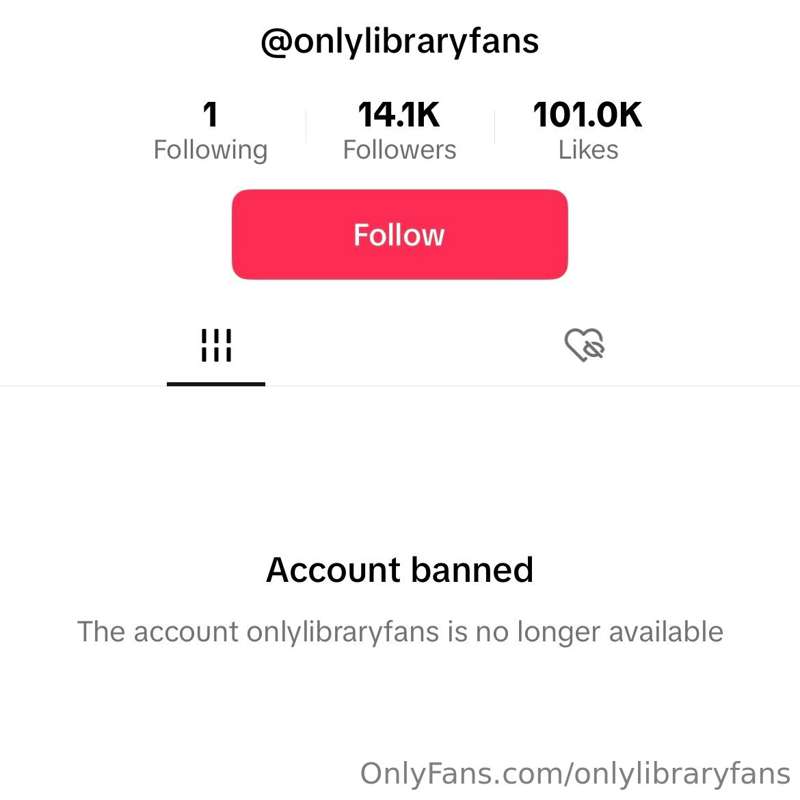
Task: Tap the 101.0K likes count
Action: pos(588,114)
